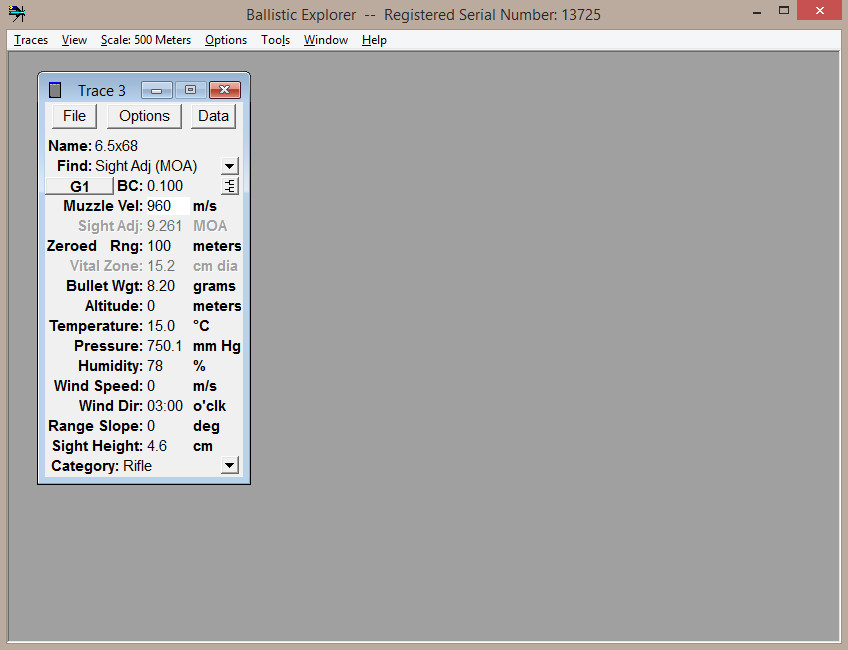Click the Pressure value 750.1
Viewport: 848px width, 650px height.
(x=164, y=346)
